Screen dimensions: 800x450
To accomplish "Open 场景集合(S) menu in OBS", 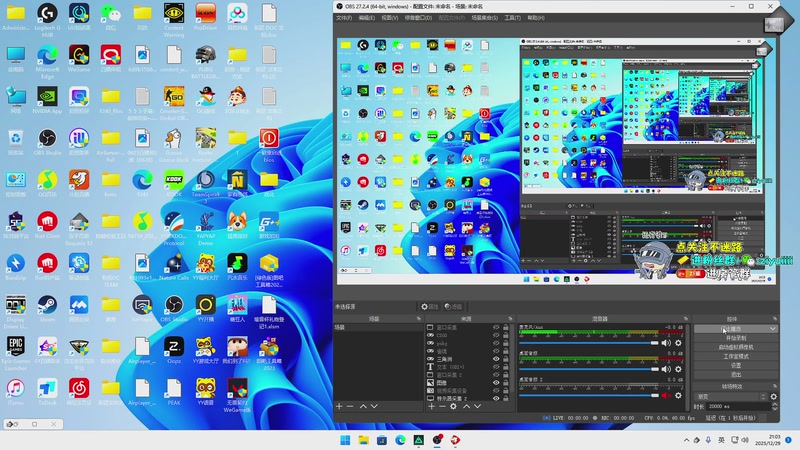I will [x=484, y=18].
